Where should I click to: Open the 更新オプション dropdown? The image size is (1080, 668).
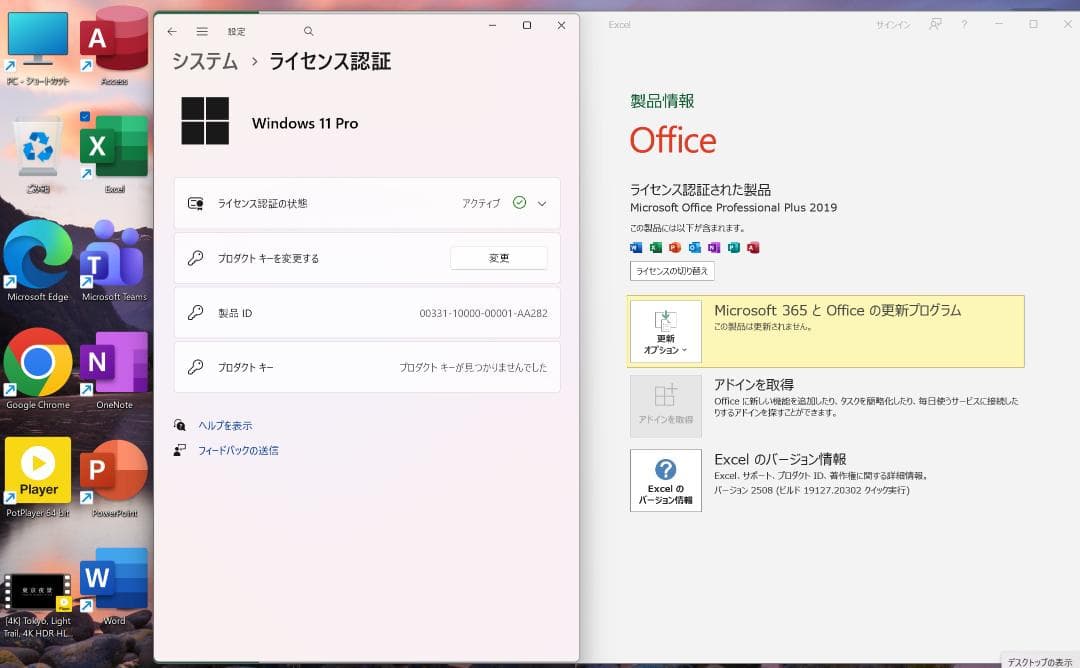[665, 331]
